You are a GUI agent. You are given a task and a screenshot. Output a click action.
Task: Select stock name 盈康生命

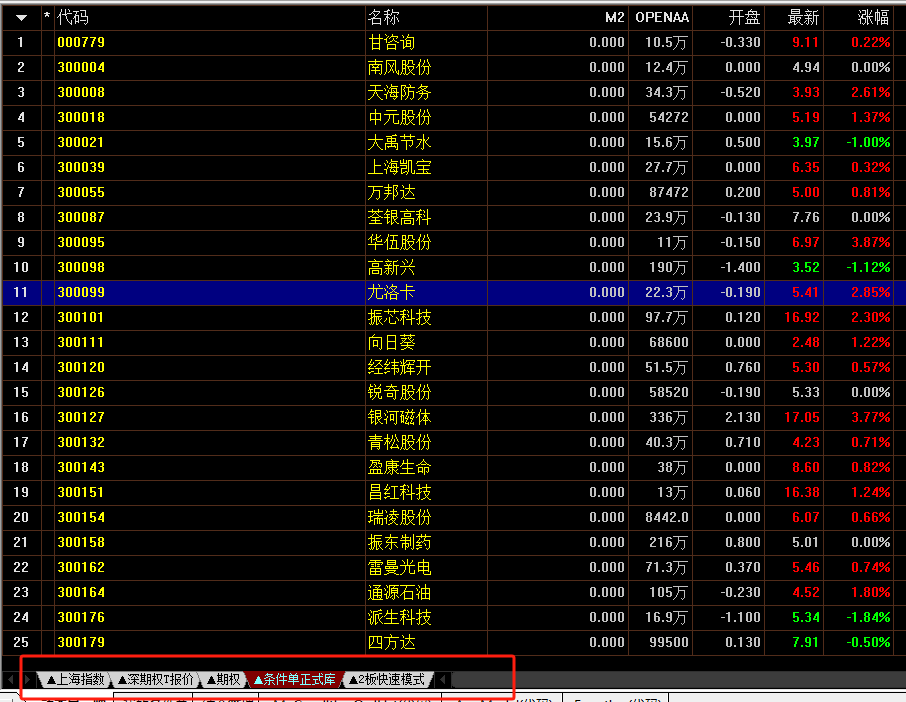(x=399, y=467)
